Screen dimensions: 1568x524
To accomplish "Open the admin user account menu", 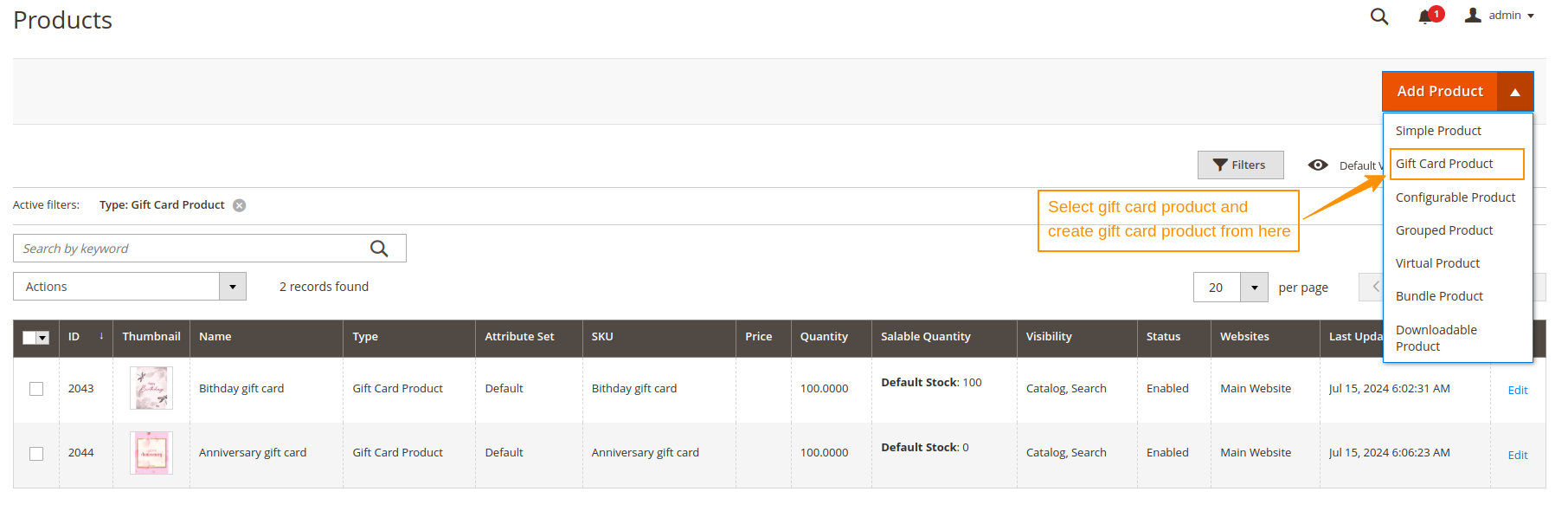I will 1500,16.
